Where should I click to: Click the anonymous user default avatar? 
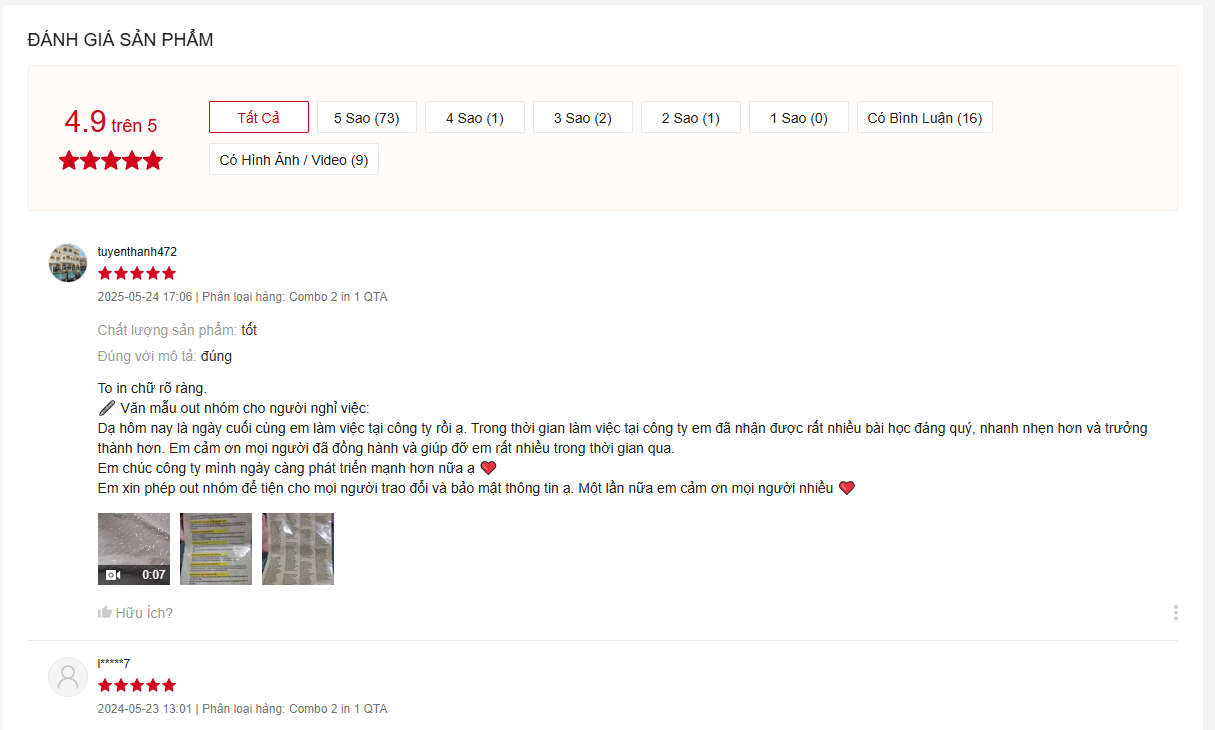pyautogui.click(x=68, y=677)
